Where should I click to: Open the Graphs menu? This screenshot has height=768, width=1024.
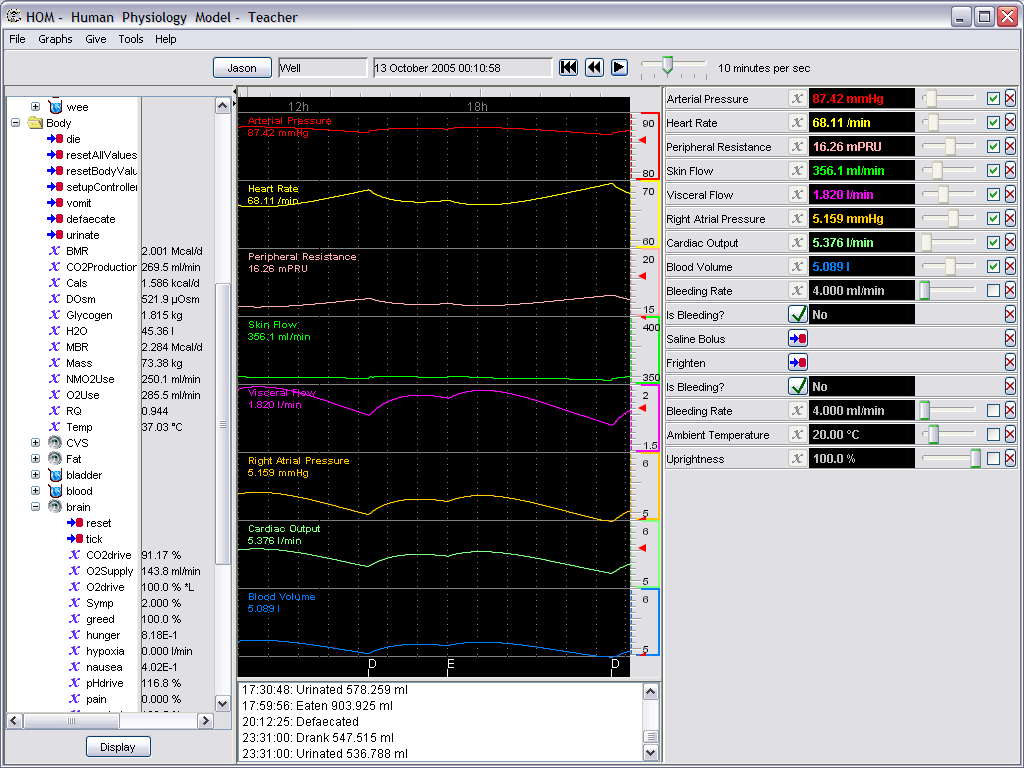pos(55,39)
